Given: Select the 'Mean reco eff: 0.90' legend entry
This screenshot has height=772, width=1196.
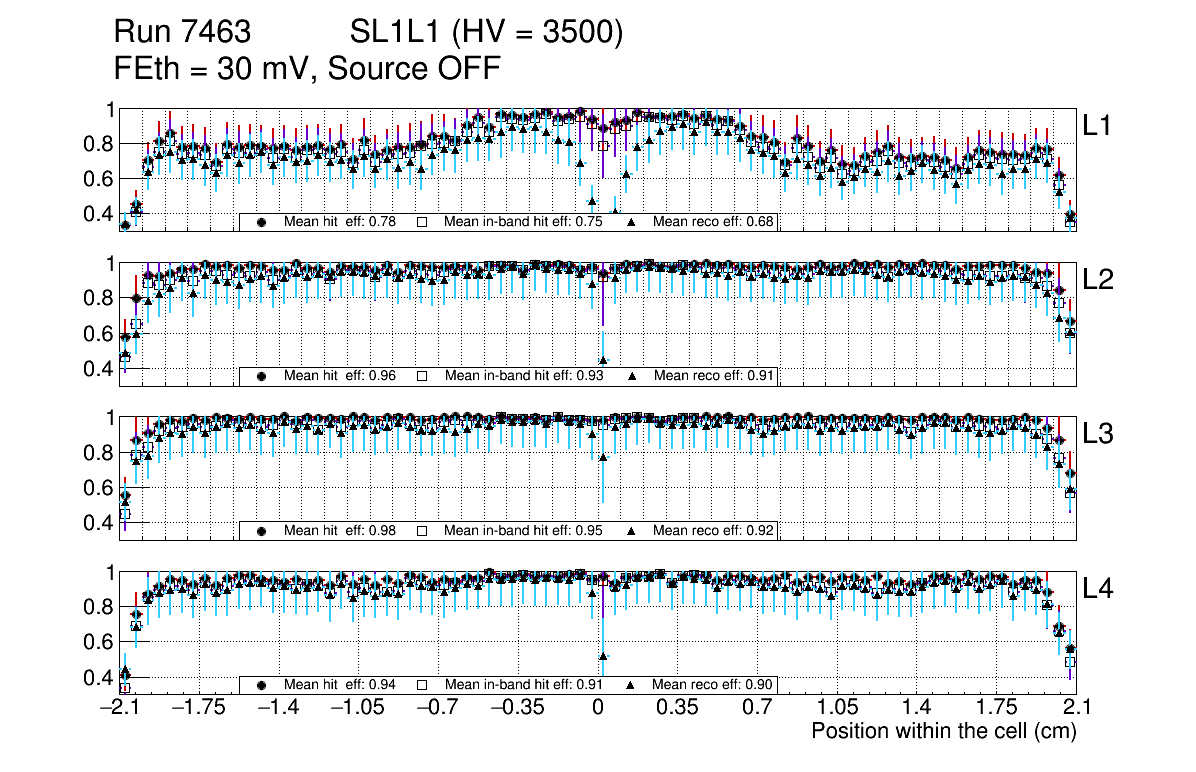Looking at the screenshot, I should click(x=713, y=685).
